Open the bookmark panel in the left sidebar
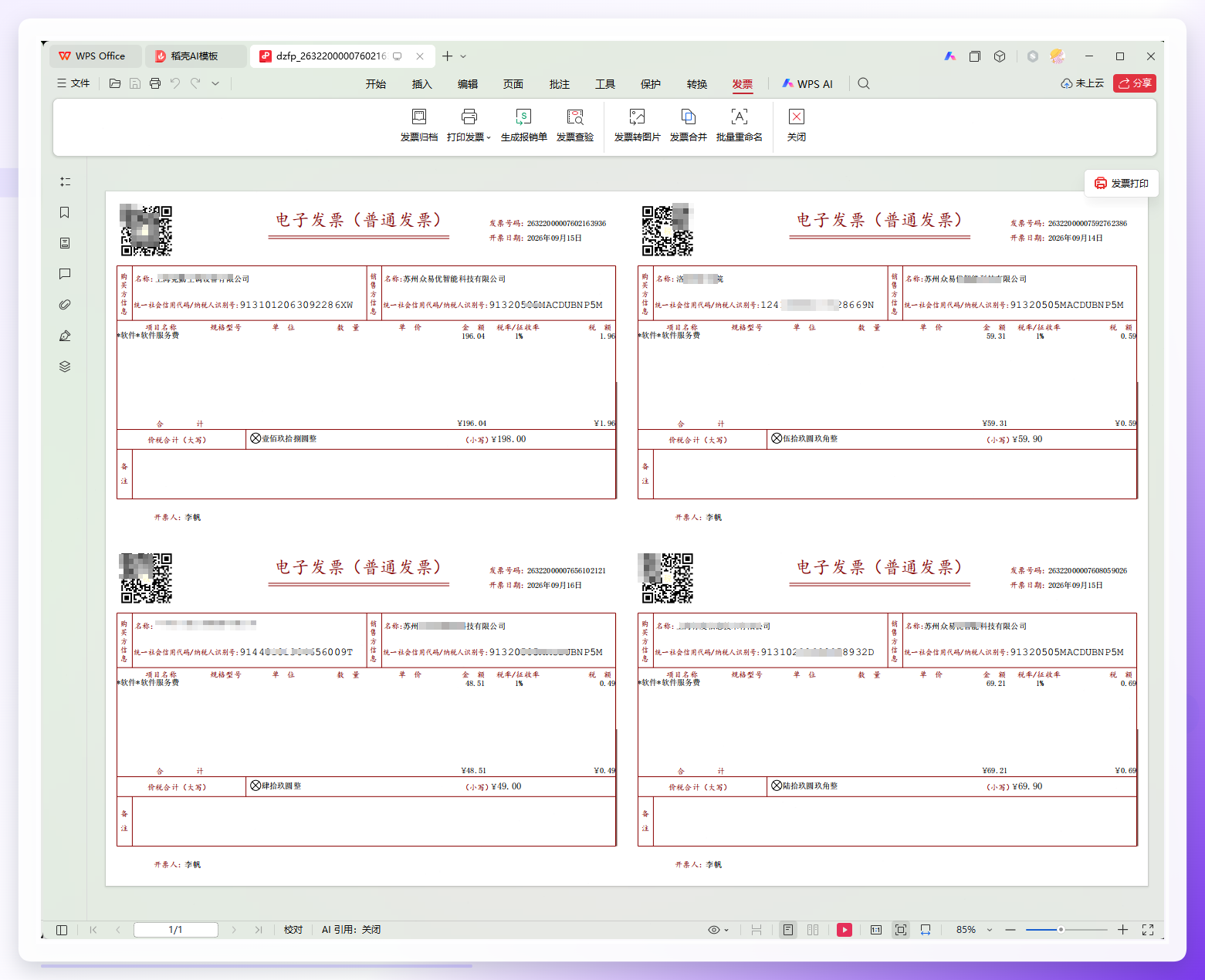 [x=65, y=212]
